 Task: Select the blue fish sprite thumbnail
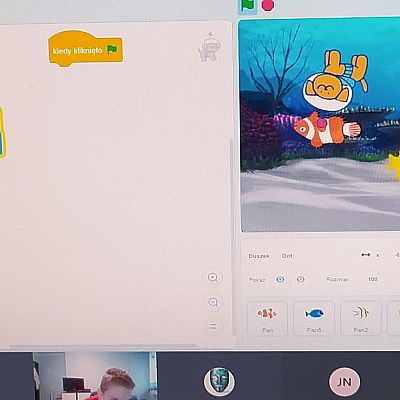(314, 318)
